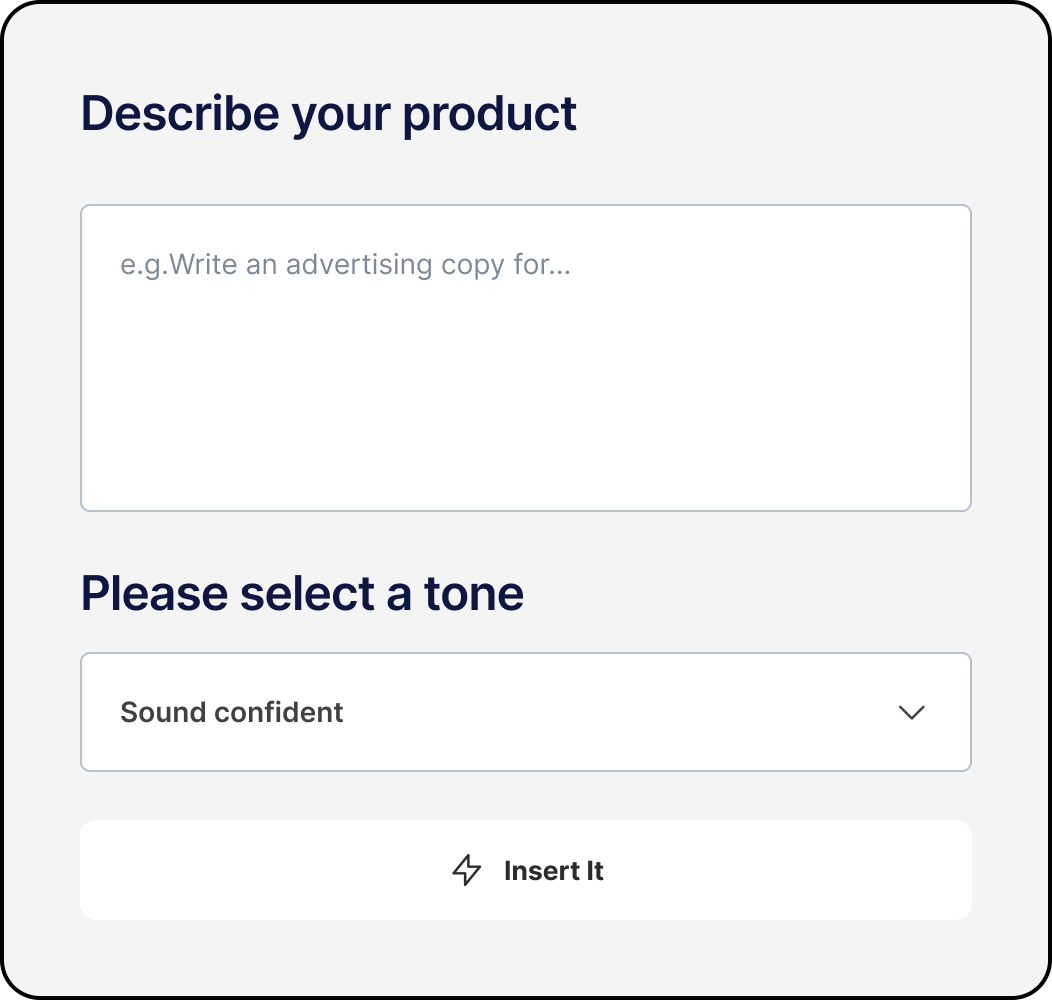Click the 'e.g.Write an advertising copy' placeholder
This screenshot has width=1052, height=1000.
pos(345,266)
